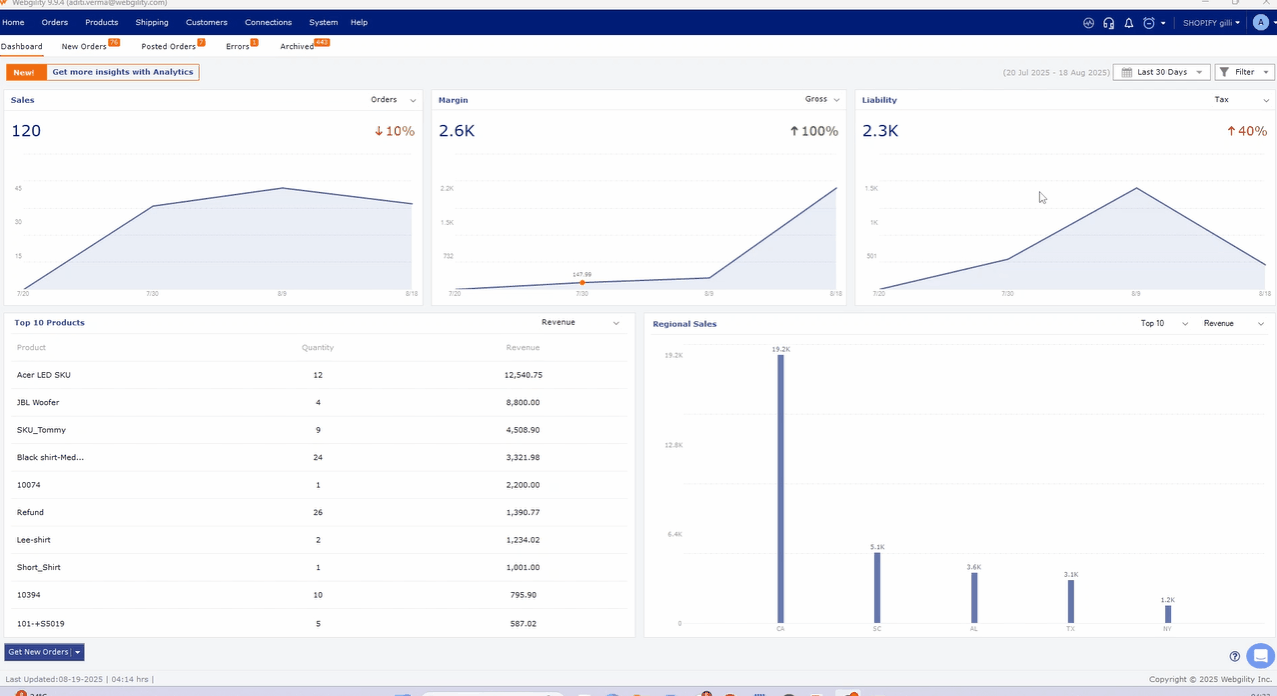Click Get more insights with Analytics

click(x=122, y=72)
